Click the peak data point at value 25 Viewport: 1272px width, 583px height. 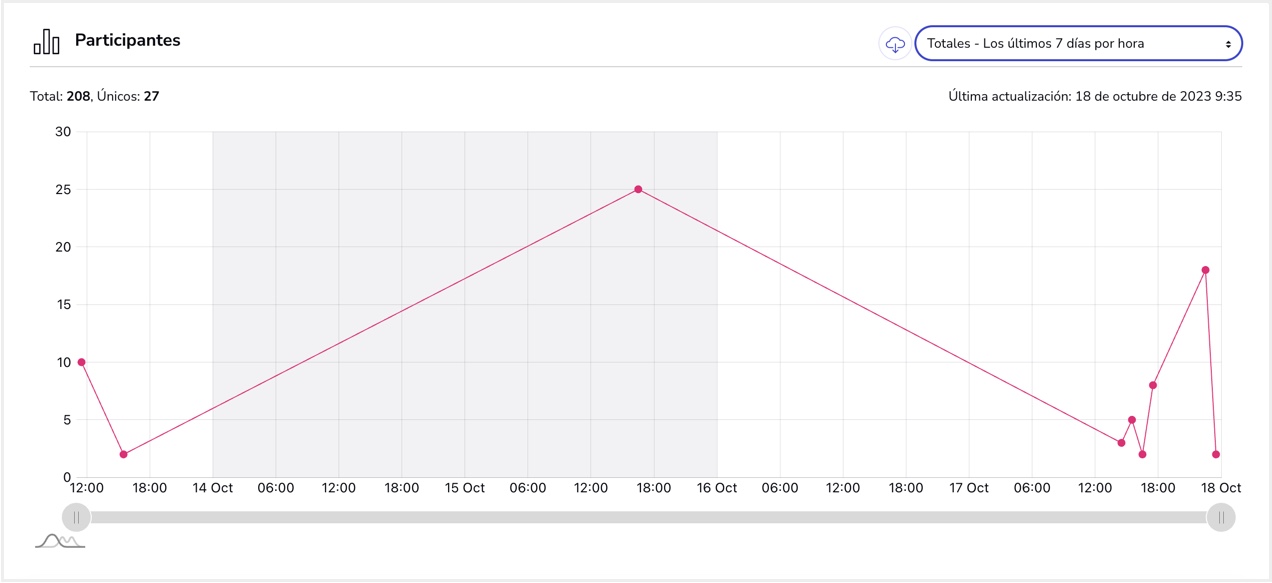(638, 189)
